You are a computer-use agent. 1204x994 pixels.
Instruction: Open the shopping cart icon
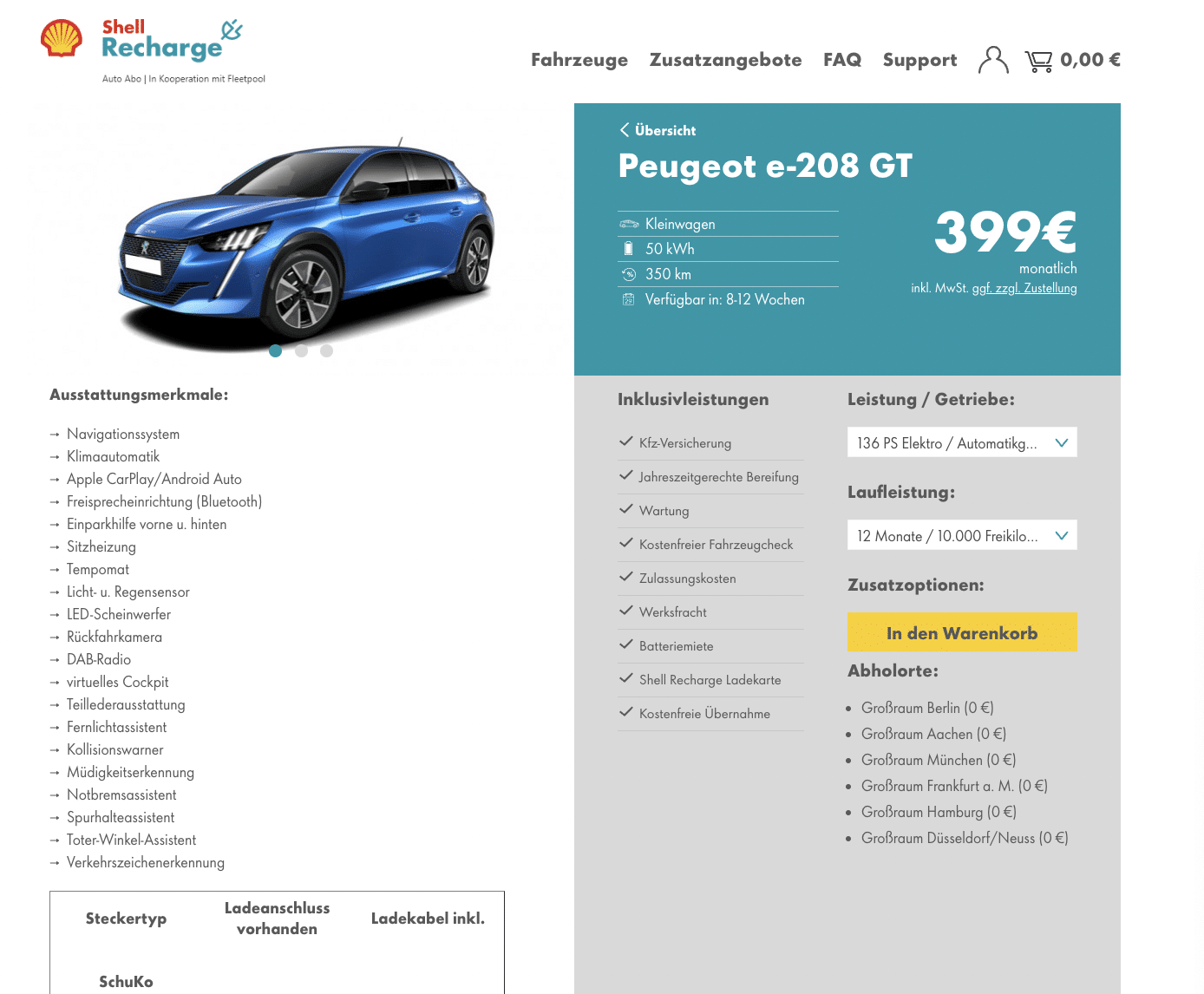1038,61
